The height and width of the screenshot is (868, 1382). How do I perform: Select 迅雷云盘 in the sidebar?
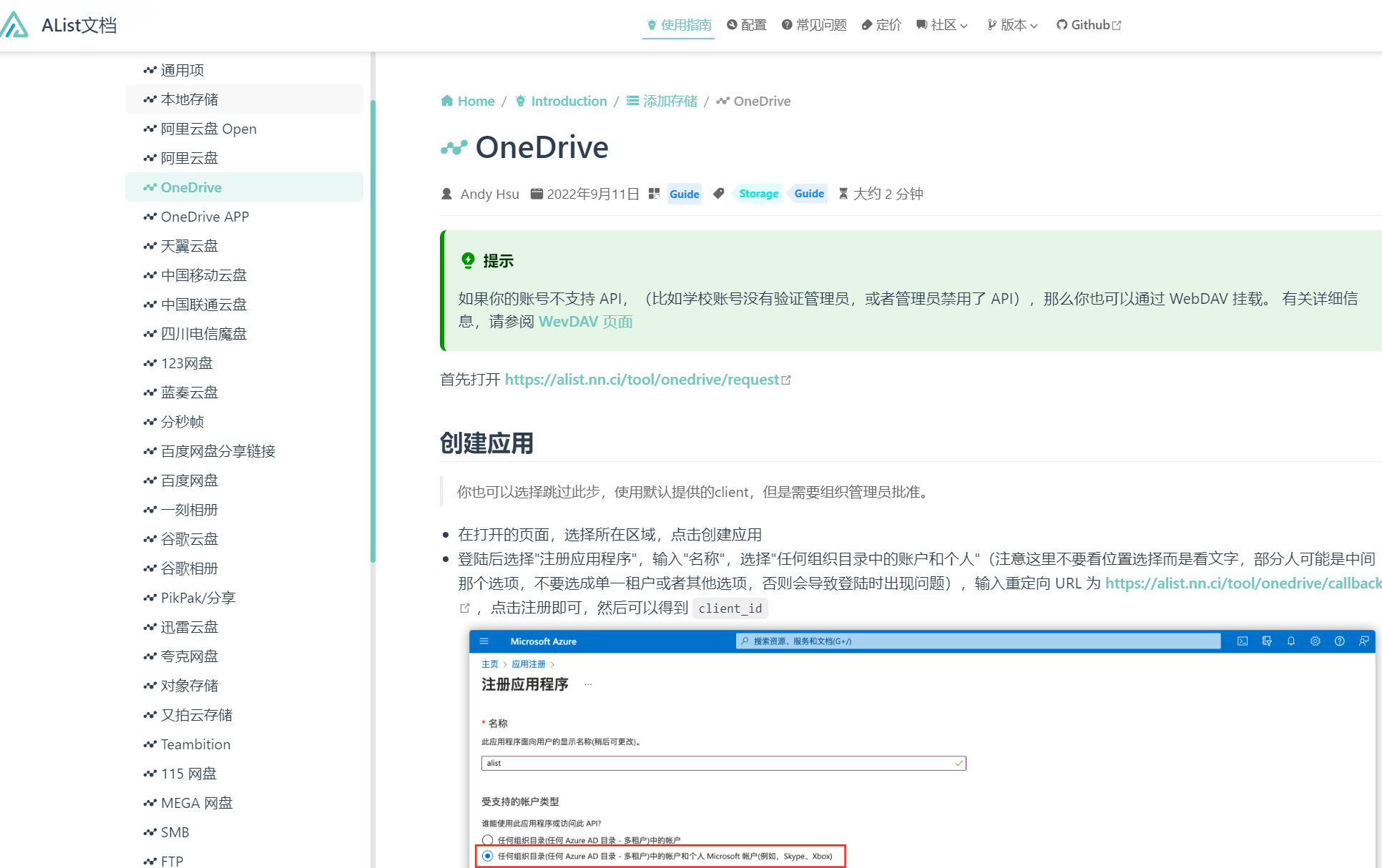click(244, 627)
